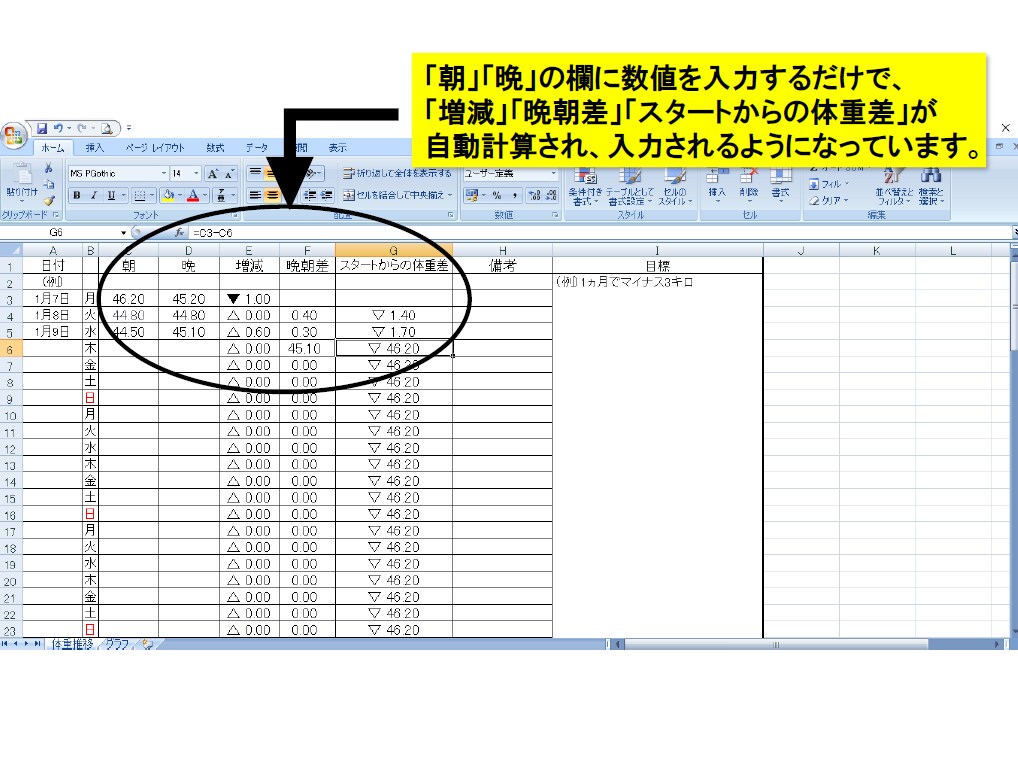The height and width of the screenshot is (767, 1018).
Task: Open the 表示 ribbon tab
Action: (x=338, y=148)
